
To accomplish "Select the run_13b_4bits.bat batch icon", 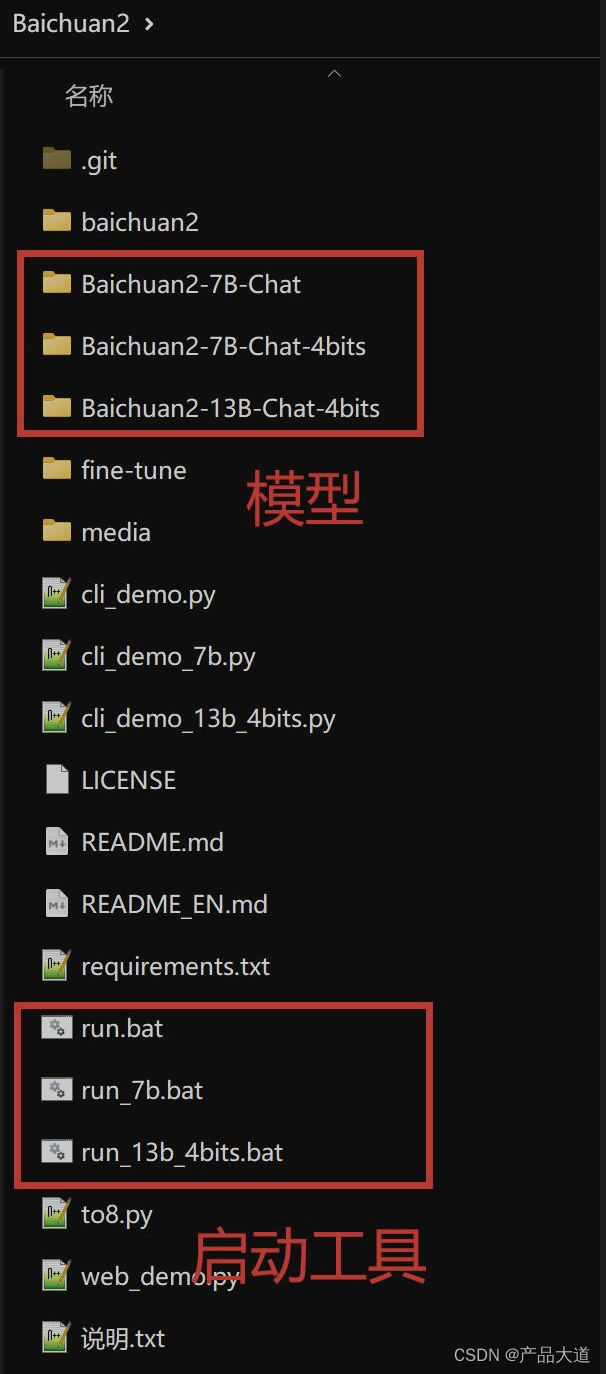I will coord(56,1151).
